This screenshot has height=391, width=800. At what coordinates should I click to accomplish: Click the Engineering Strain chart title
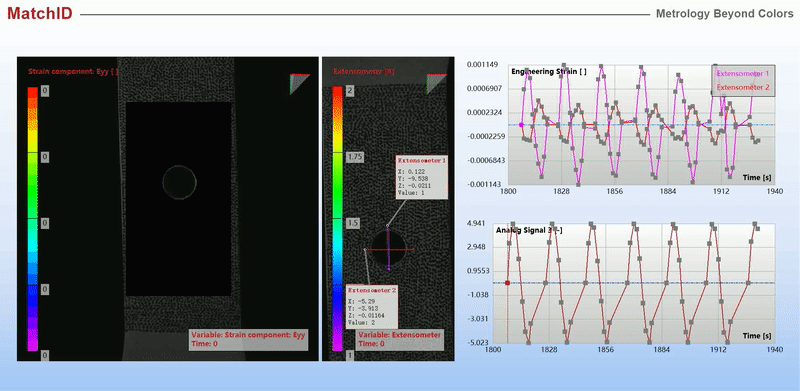click(x=549, y=72)
